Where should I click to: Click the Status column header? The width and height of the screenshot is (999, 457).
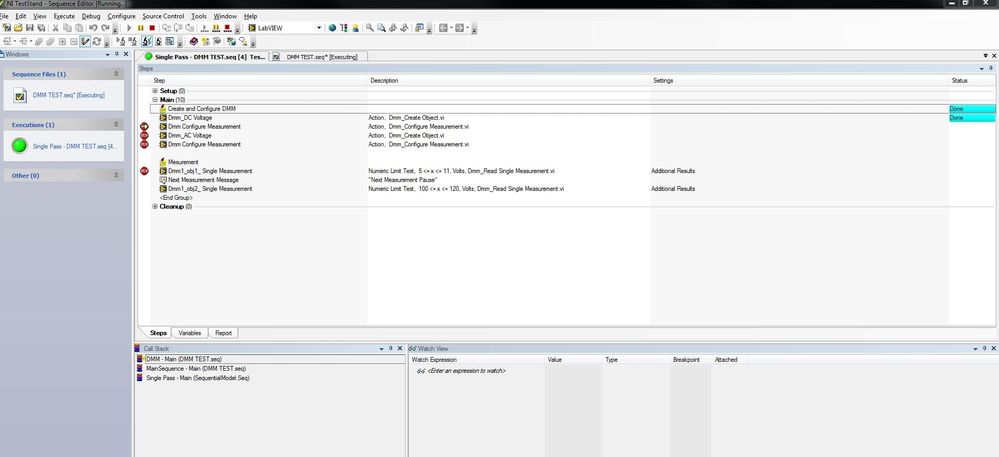pos(959,81)
